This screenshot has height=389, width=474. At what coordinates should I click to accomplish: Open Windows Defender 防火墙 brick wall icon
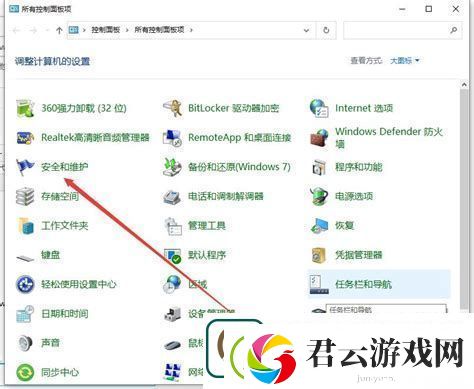(319, 138)
